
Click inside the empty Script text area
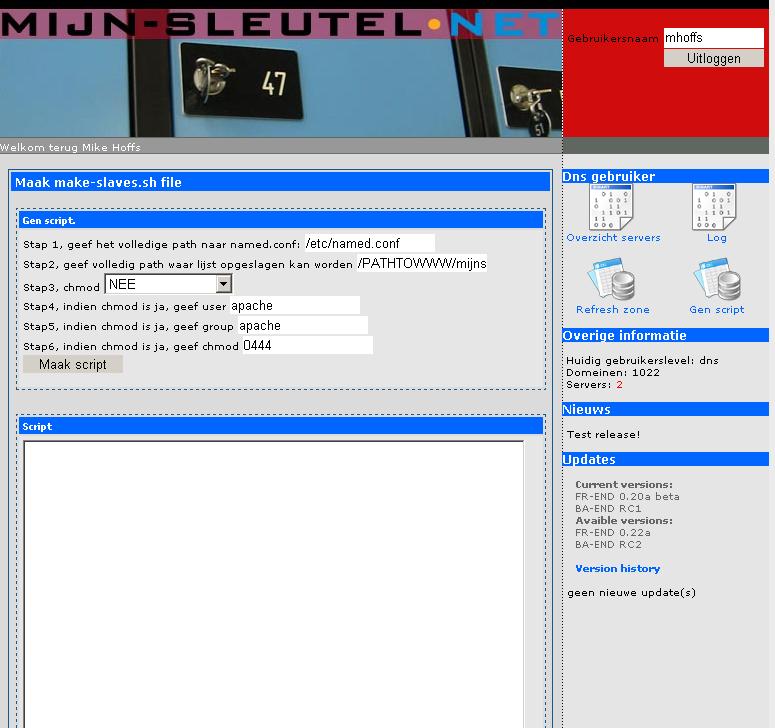click(x=273, y=584)
